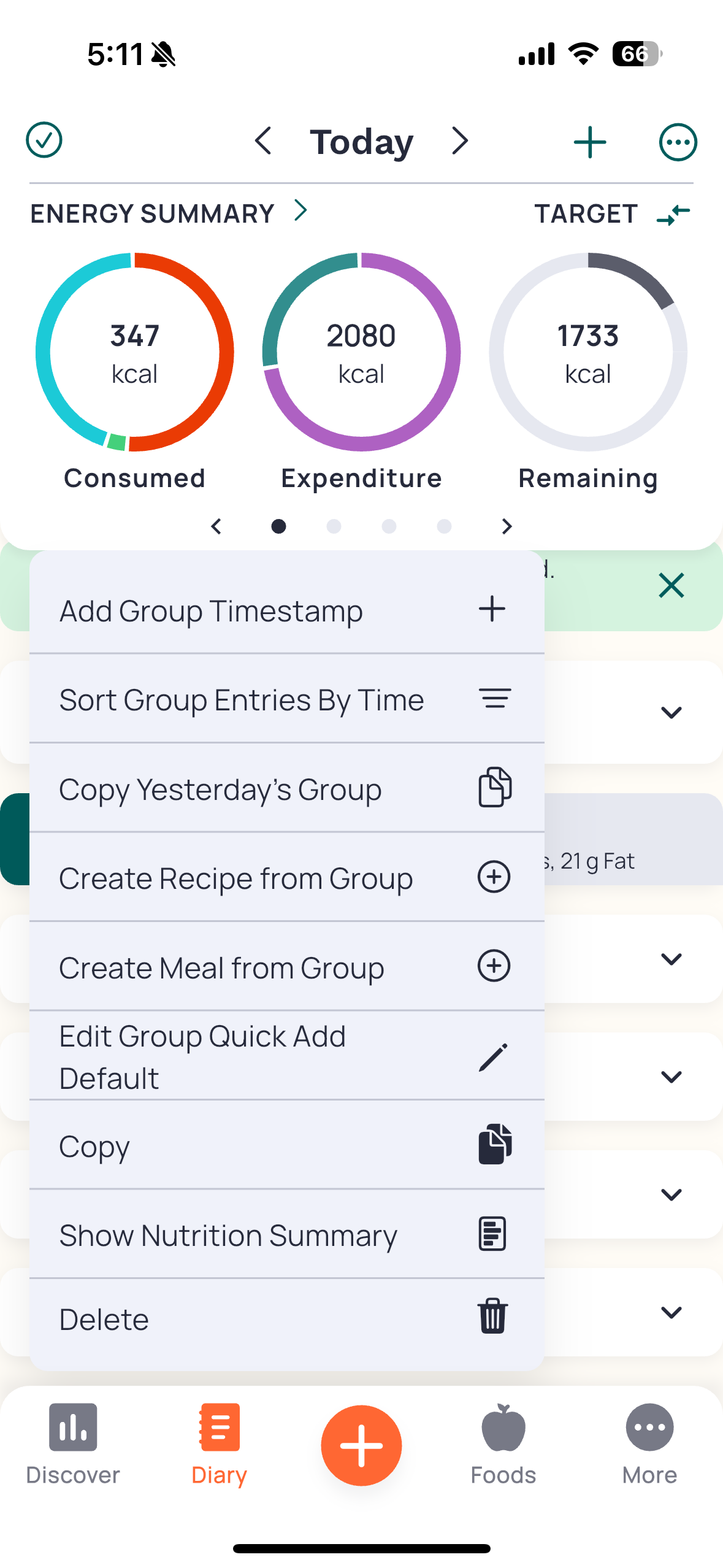The image size is (723, 1568).
Task: Go to next day arrow
Action: (x=460, y=141)
